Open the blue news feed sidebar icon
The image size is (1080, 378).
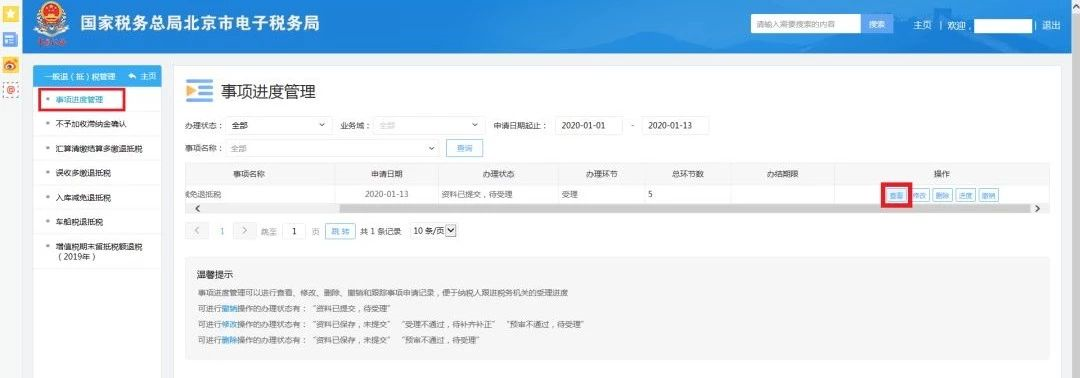[11, 40]
